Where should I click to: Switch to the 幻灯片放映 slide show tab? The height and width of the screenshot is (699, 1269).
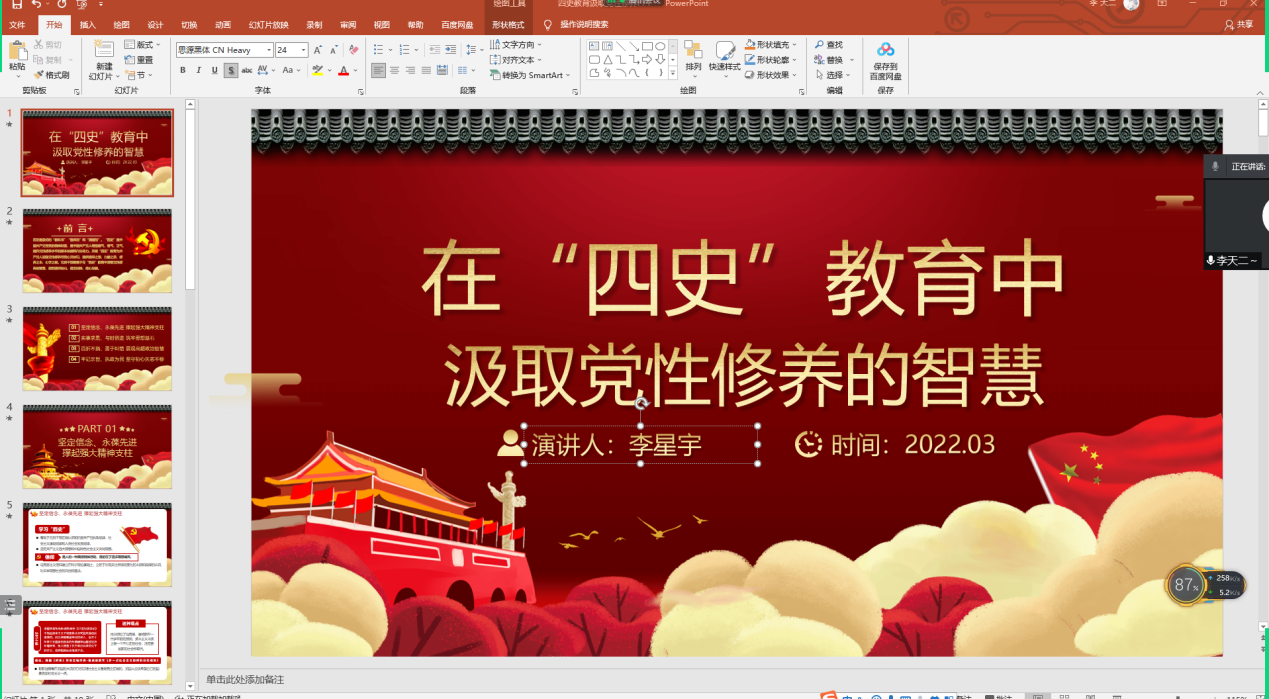[268, 24]
